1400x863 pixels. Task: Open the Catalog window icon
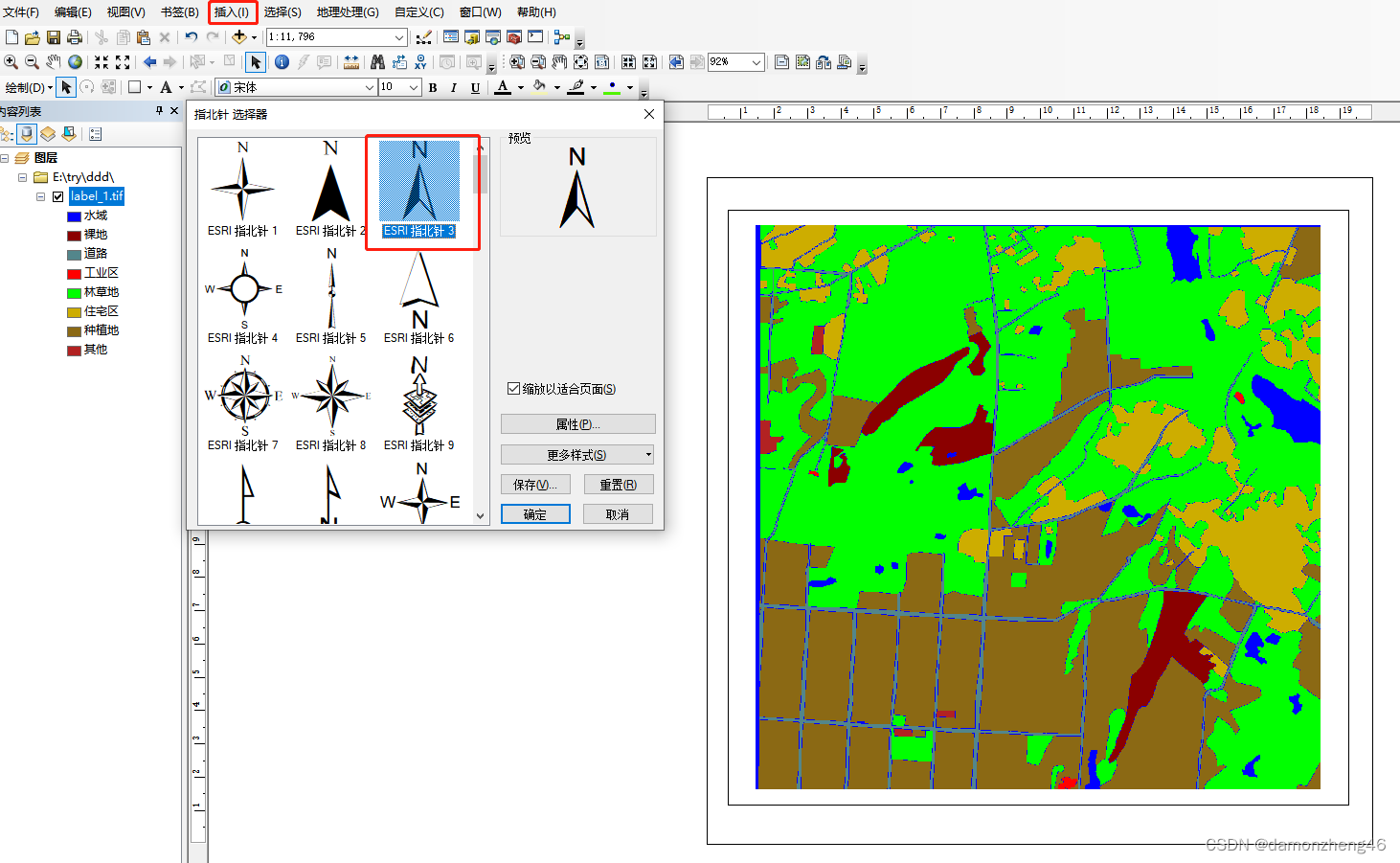472,37
